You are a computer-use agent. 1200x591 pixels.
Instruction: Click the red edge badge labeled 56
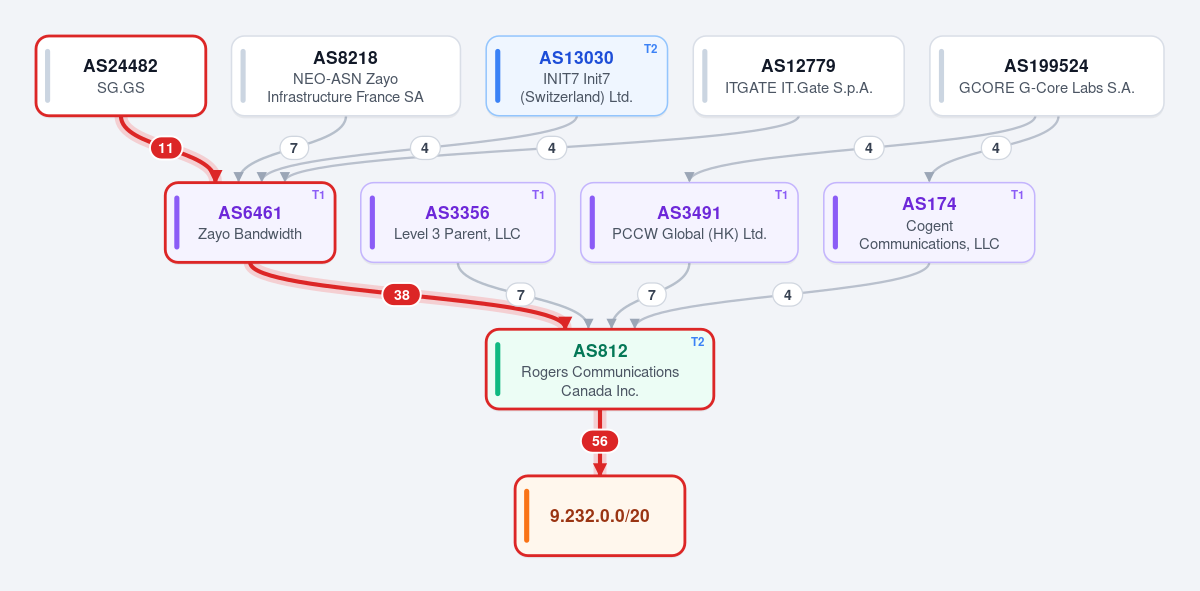tap(600, 441)
